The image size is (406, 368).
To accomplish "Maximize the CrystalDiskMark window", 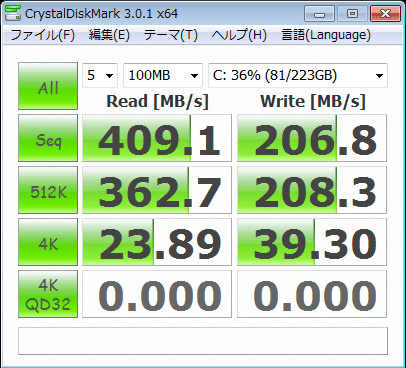I will coord(352,14).
